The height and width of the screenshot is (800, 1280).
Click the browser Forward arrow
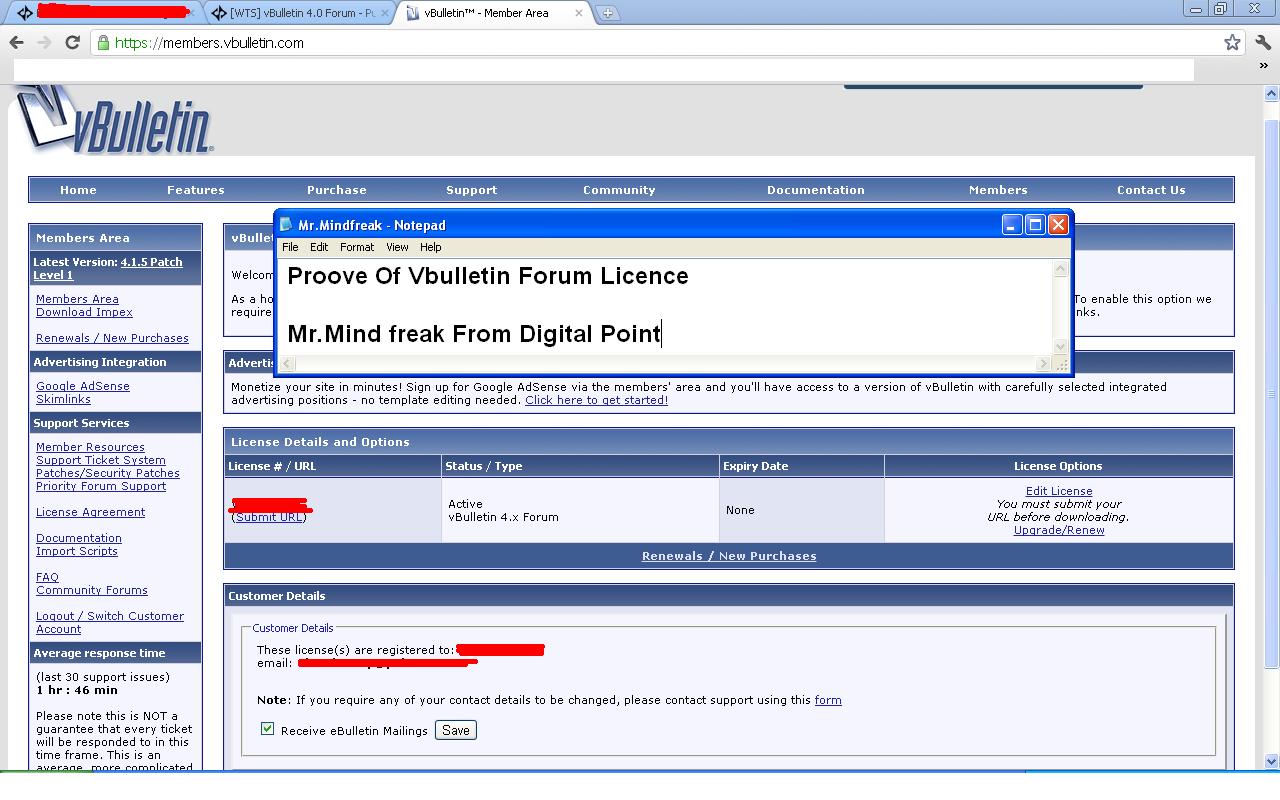44,42
